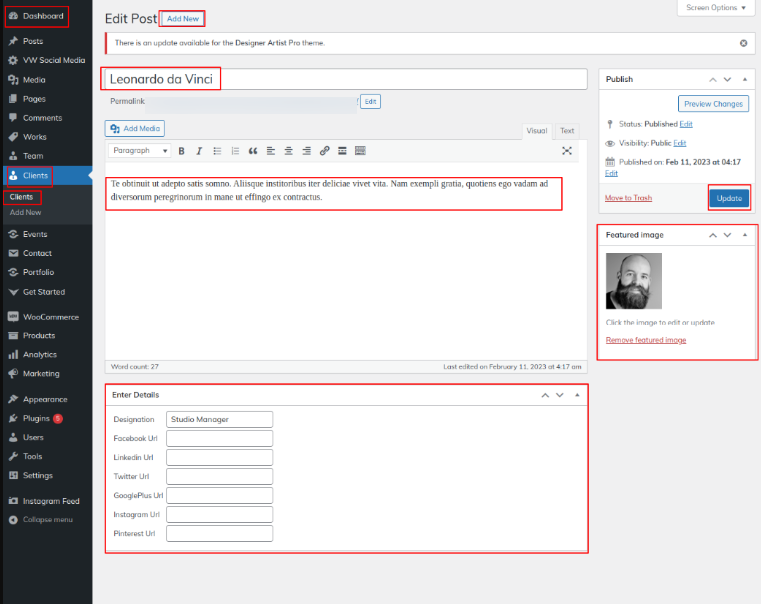
Task: Apply italic formatting in editor toolbar
Action: pos(199,151)
